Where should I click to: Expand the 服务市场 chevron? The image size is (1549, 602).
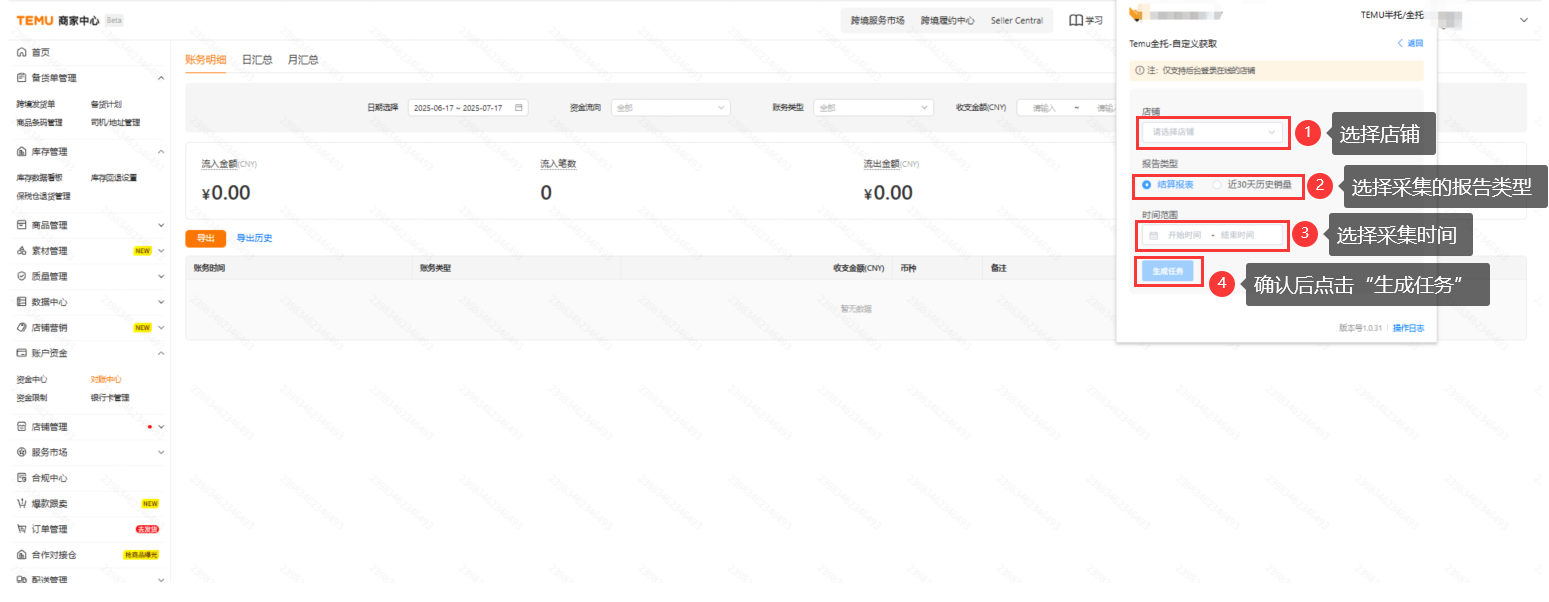click(x=161, y=452)
